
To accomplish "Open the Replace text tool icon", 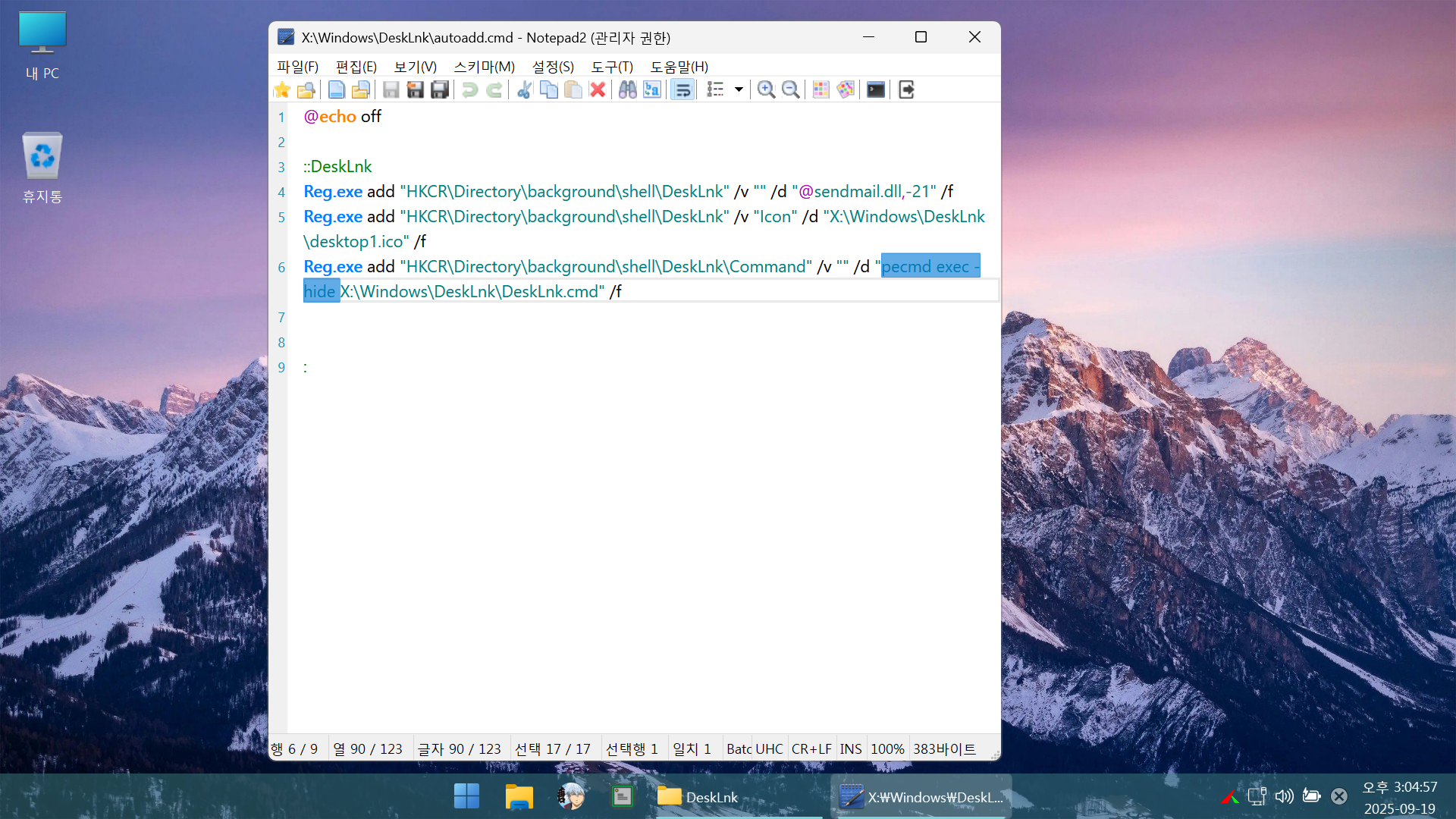I will tap(651, 89).
